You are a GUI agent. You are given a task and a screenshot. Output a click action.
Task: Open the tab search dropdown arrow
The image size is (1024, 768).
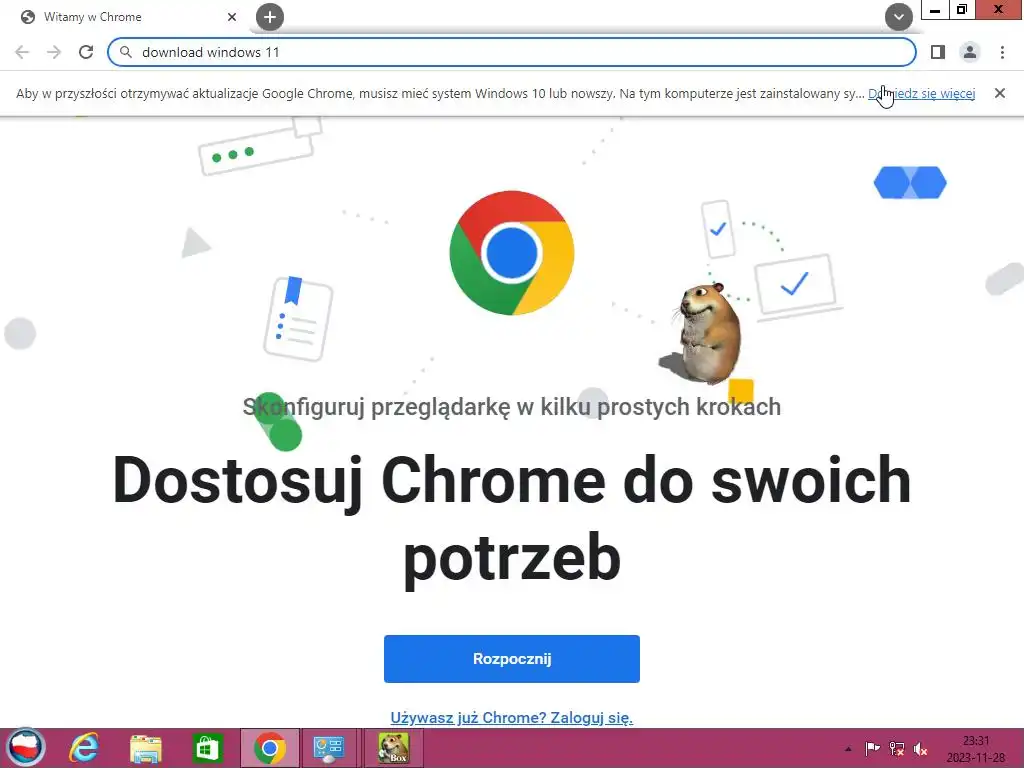[x=899, y=17]
